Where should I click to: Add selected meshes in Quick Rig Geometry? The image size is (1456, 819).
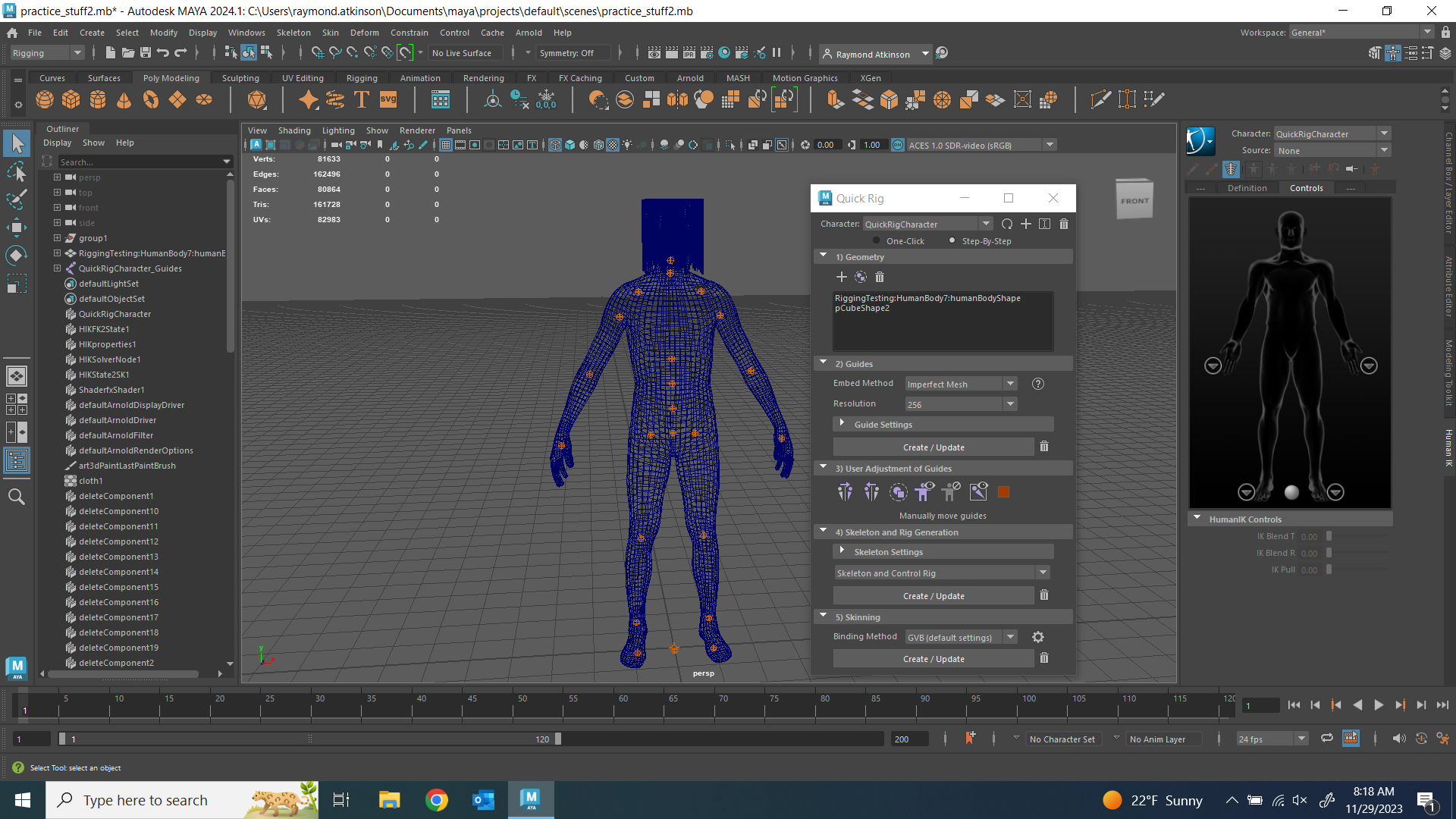click(841, 277)
